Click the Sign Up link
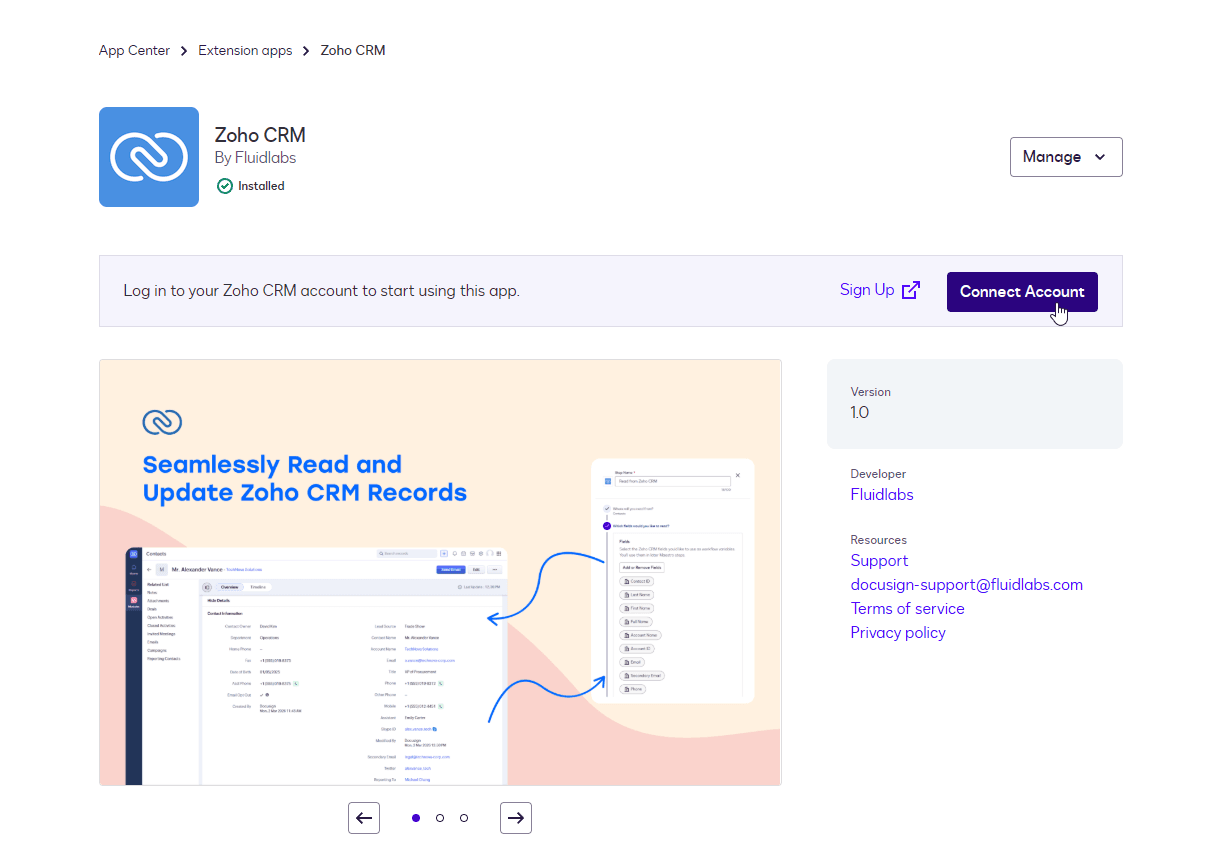The width and height of the screenshot is (1212, 866). point(867,290)
